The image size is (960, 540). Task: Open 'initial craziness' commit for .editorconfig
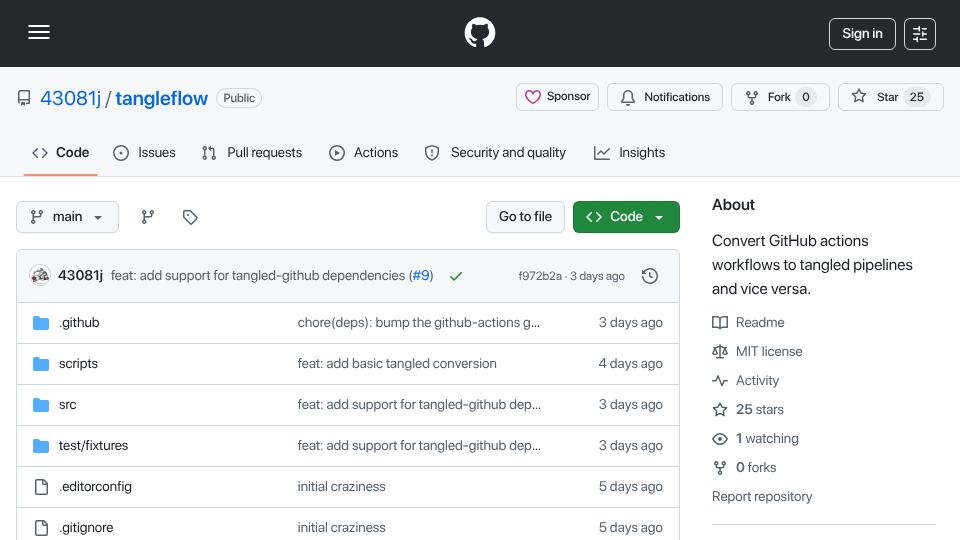(342, 487)
